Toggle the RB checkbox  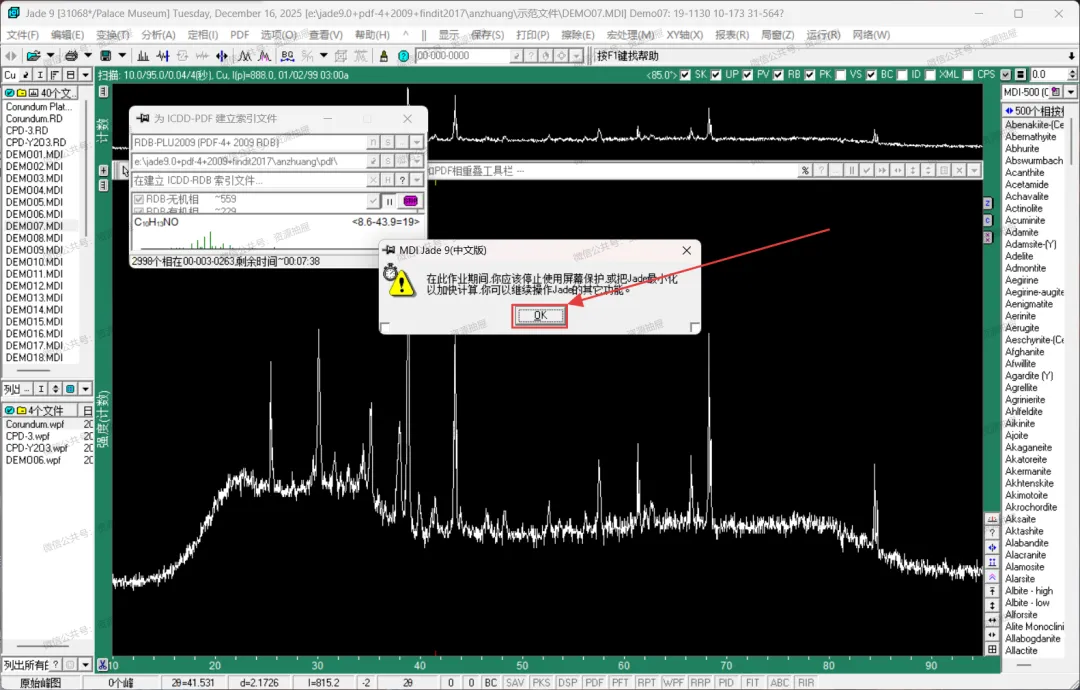[778, 74]
